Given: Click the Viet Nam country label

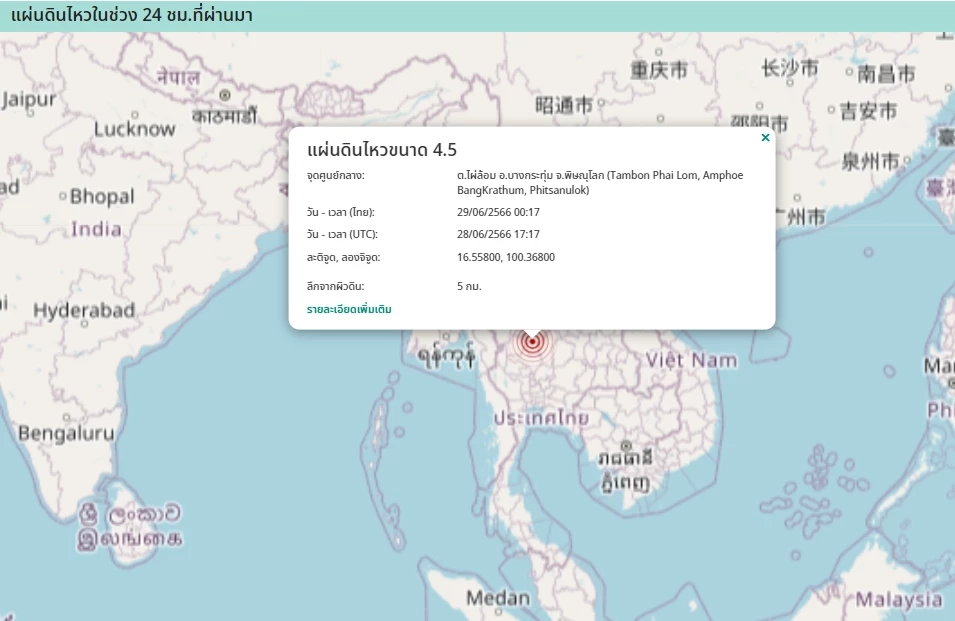Looking at the screenshot, I should pos(691,360).
